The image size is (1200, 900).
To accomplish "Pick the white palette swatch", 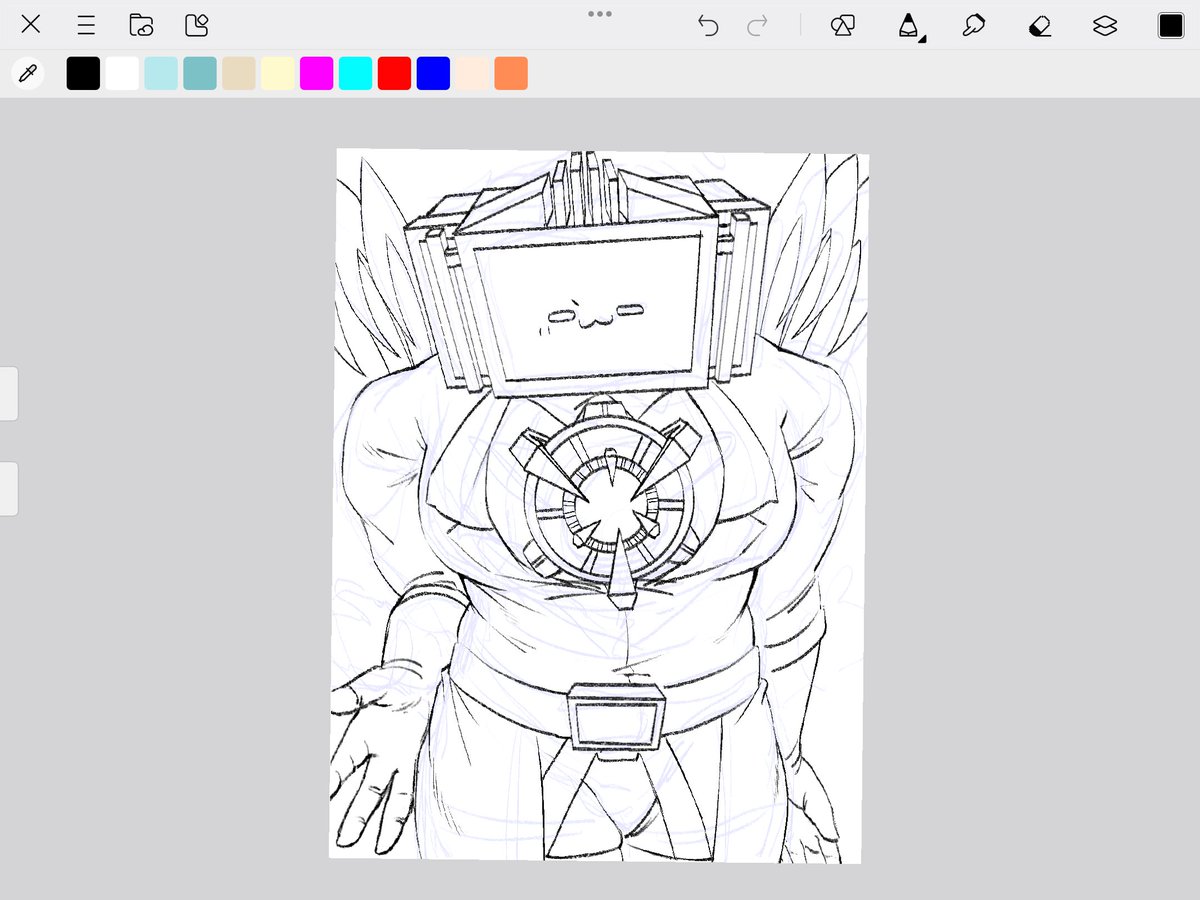I will point(122,73).
